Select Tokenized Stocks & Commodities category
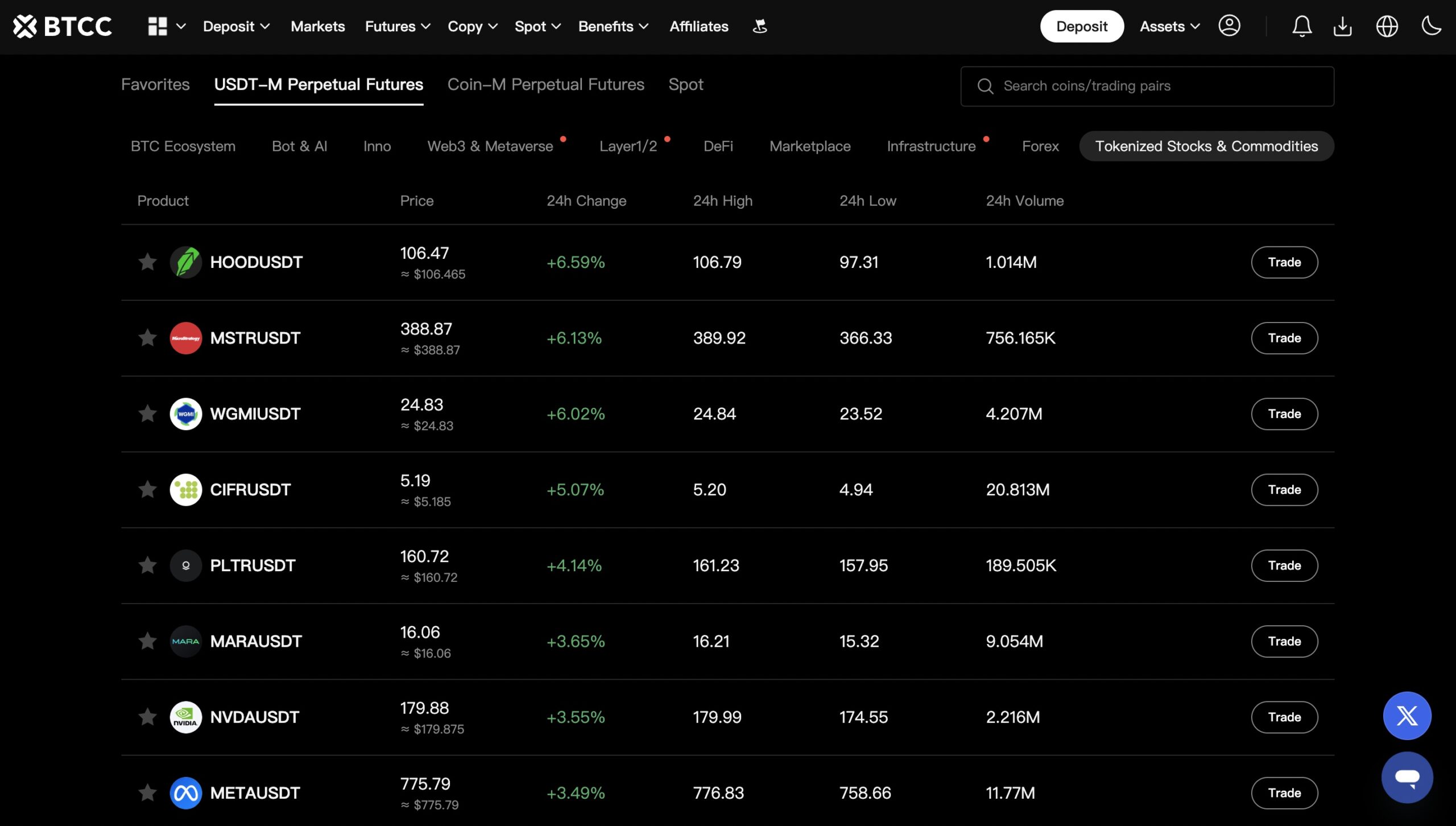Screen dimensions: 1456x826 (x=1206, y=146)
